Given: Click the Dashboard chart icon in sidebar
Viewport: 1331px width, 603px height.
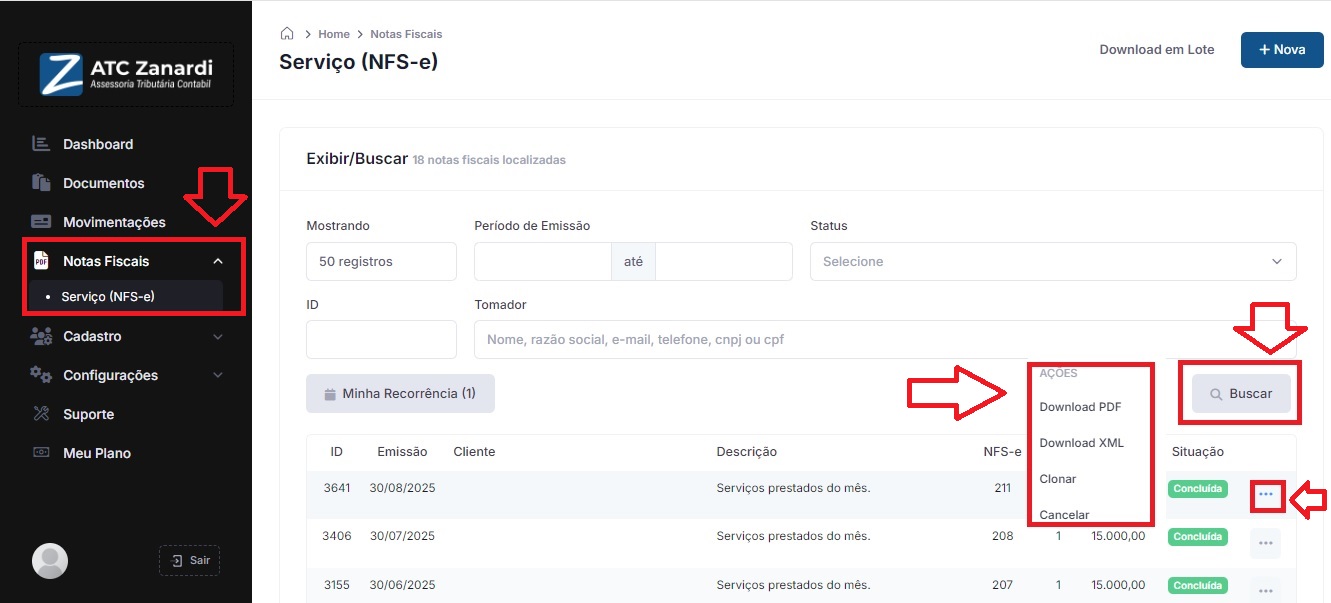Looking at the screenshot, I should [x=41, y=144].
